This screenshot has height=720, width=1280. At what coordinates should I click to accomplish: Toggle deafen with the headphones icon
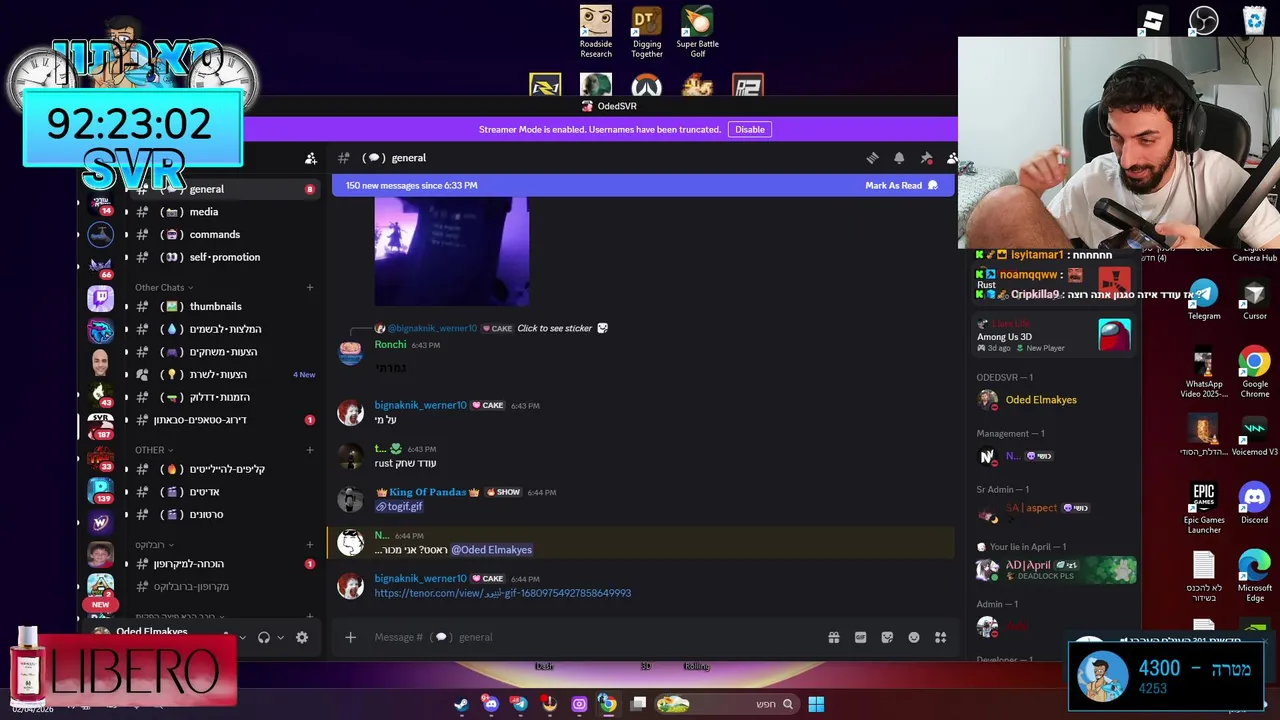click(264, 637)
